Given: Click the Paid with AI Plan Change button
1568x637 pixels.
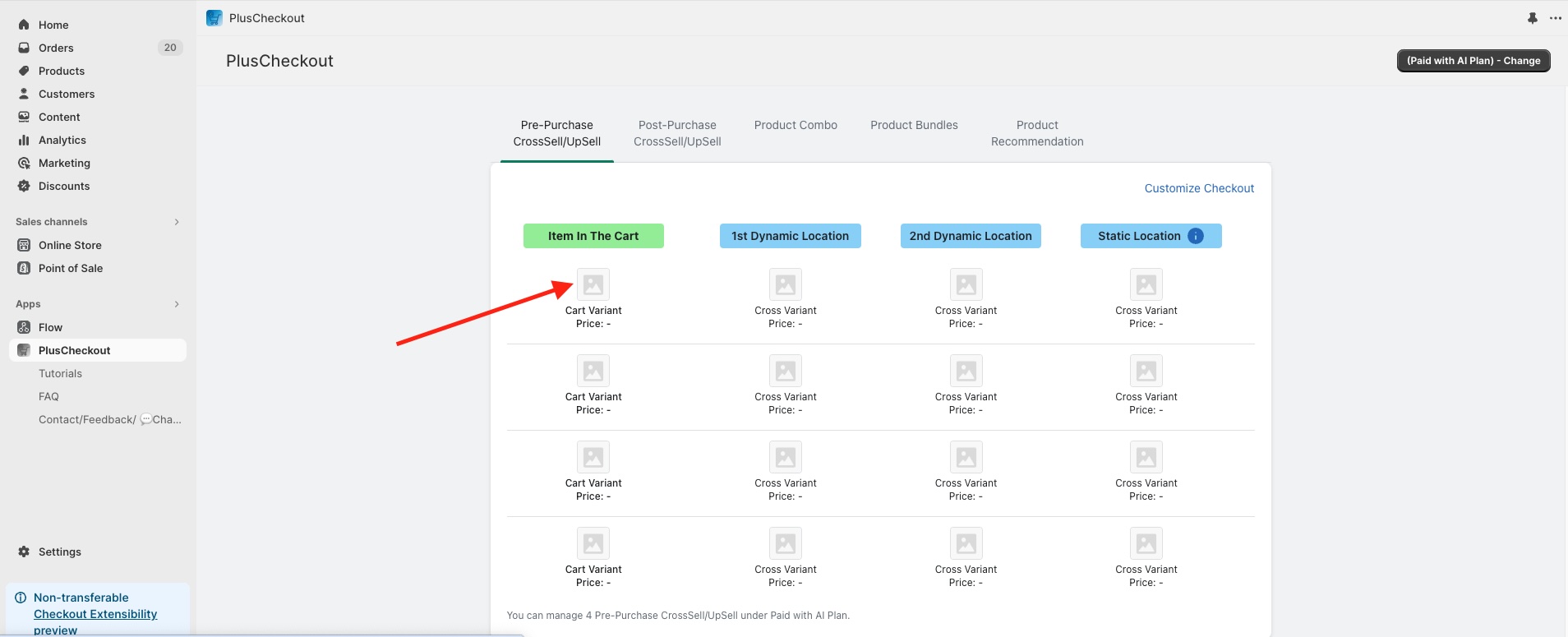Looking at the screenshot, I should click(x=1473, y=61).
